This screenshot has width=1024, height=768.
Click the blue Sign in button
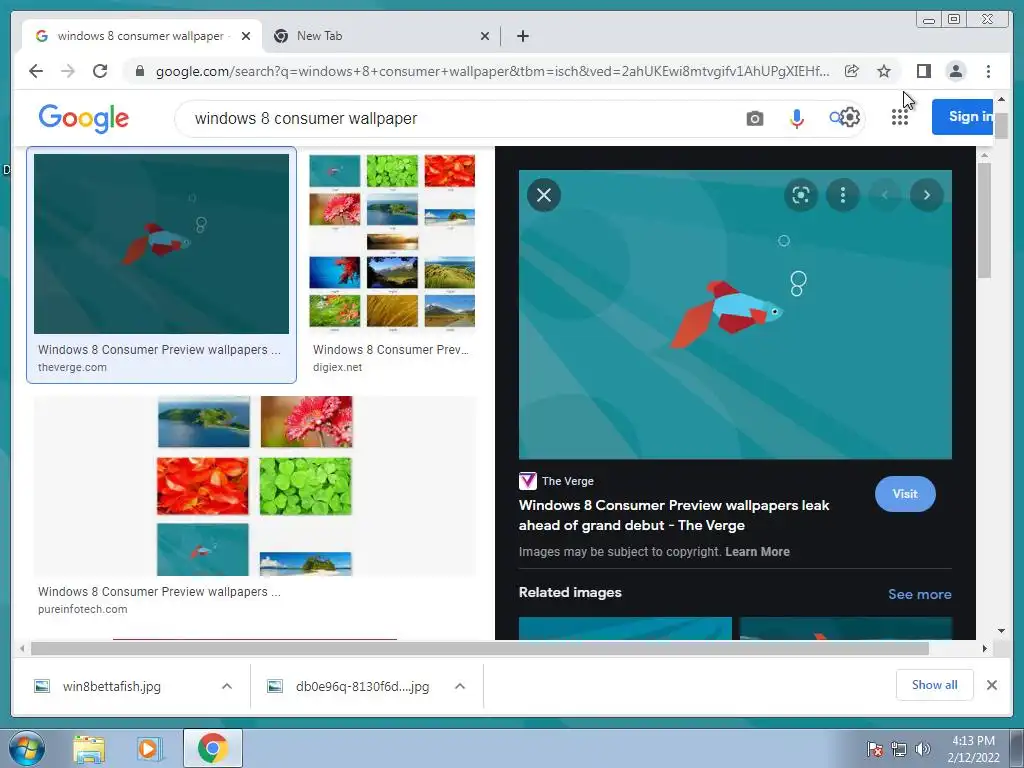click(x=962, y=117)
